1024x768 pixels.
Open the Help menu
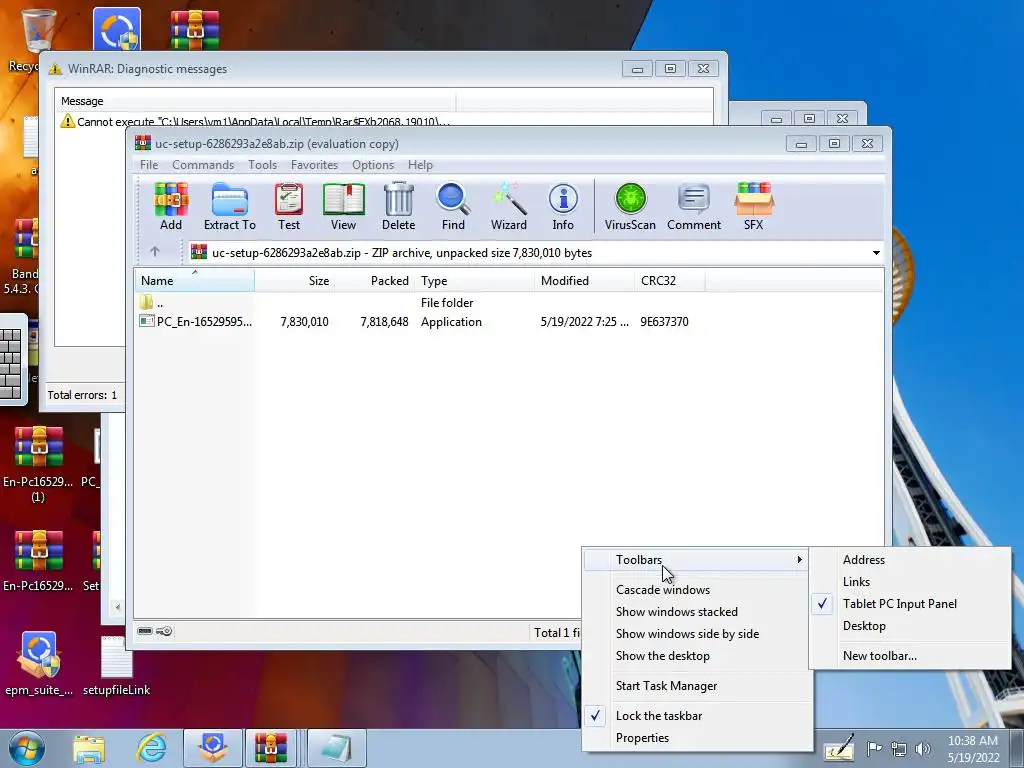420,165
